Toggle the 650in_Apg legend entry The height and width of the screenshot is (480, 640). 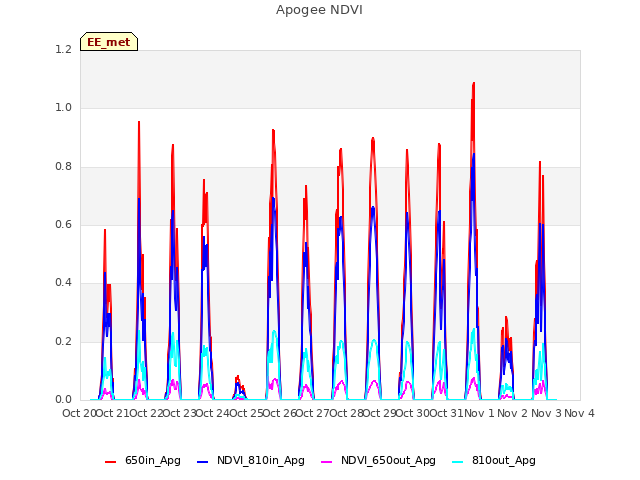(x=142, y=460)
